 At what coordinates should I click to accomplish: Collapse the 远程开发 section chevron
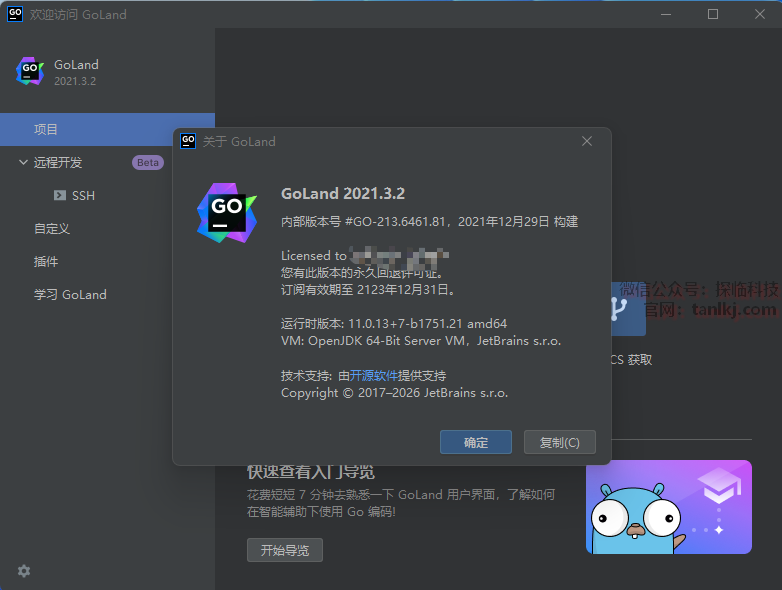click(23, 162)
